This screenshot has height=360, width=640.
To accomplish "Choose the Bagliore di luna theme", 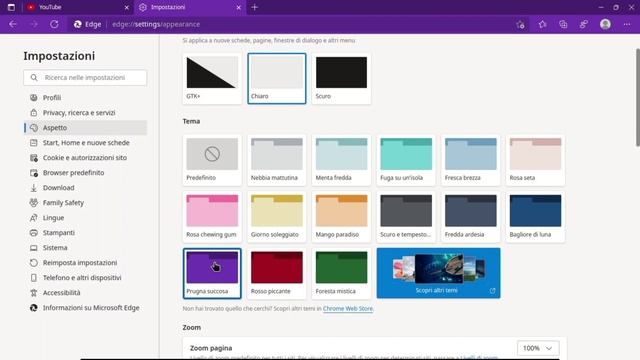I will pyautogui.click(x=536, y=217).
